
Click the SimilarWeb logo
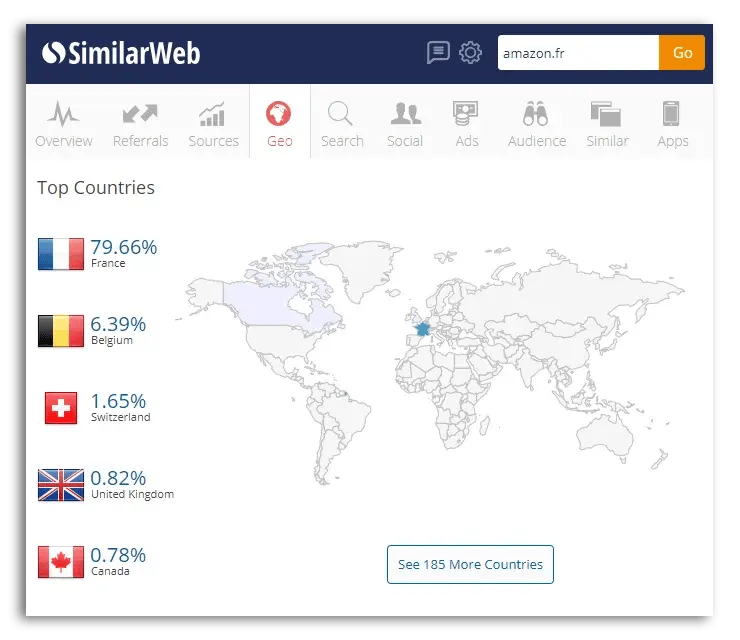click(121, 53)
